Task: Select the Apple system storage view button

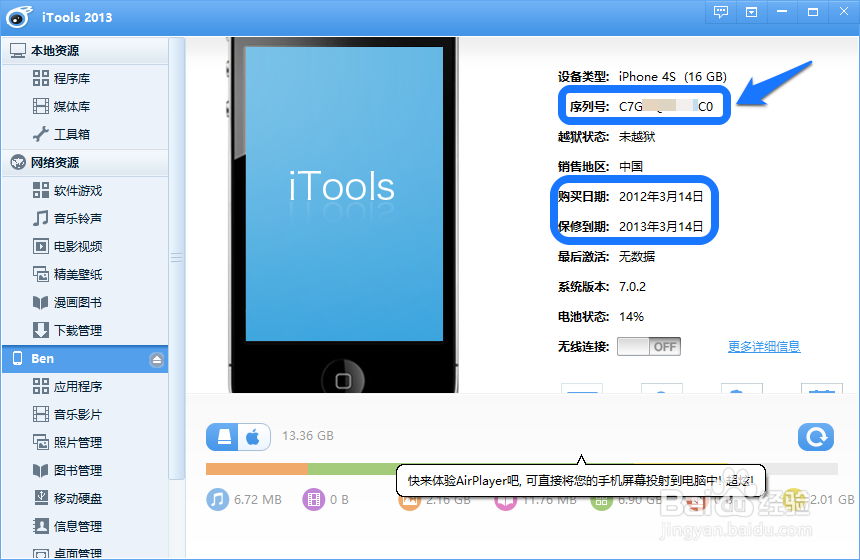Action: (254, 437)
